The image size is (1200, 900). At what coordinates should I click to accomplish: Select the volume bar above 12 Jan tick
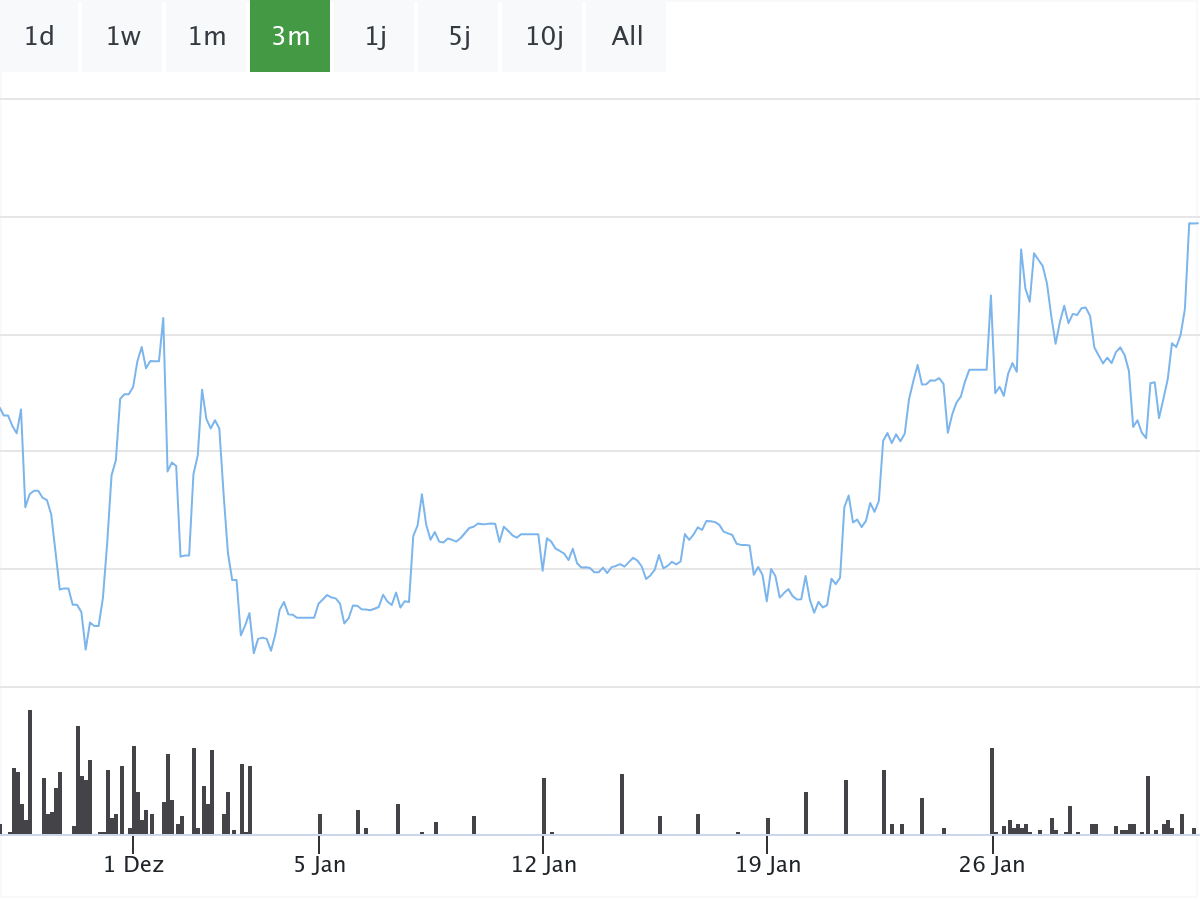(x=544, y=805)
